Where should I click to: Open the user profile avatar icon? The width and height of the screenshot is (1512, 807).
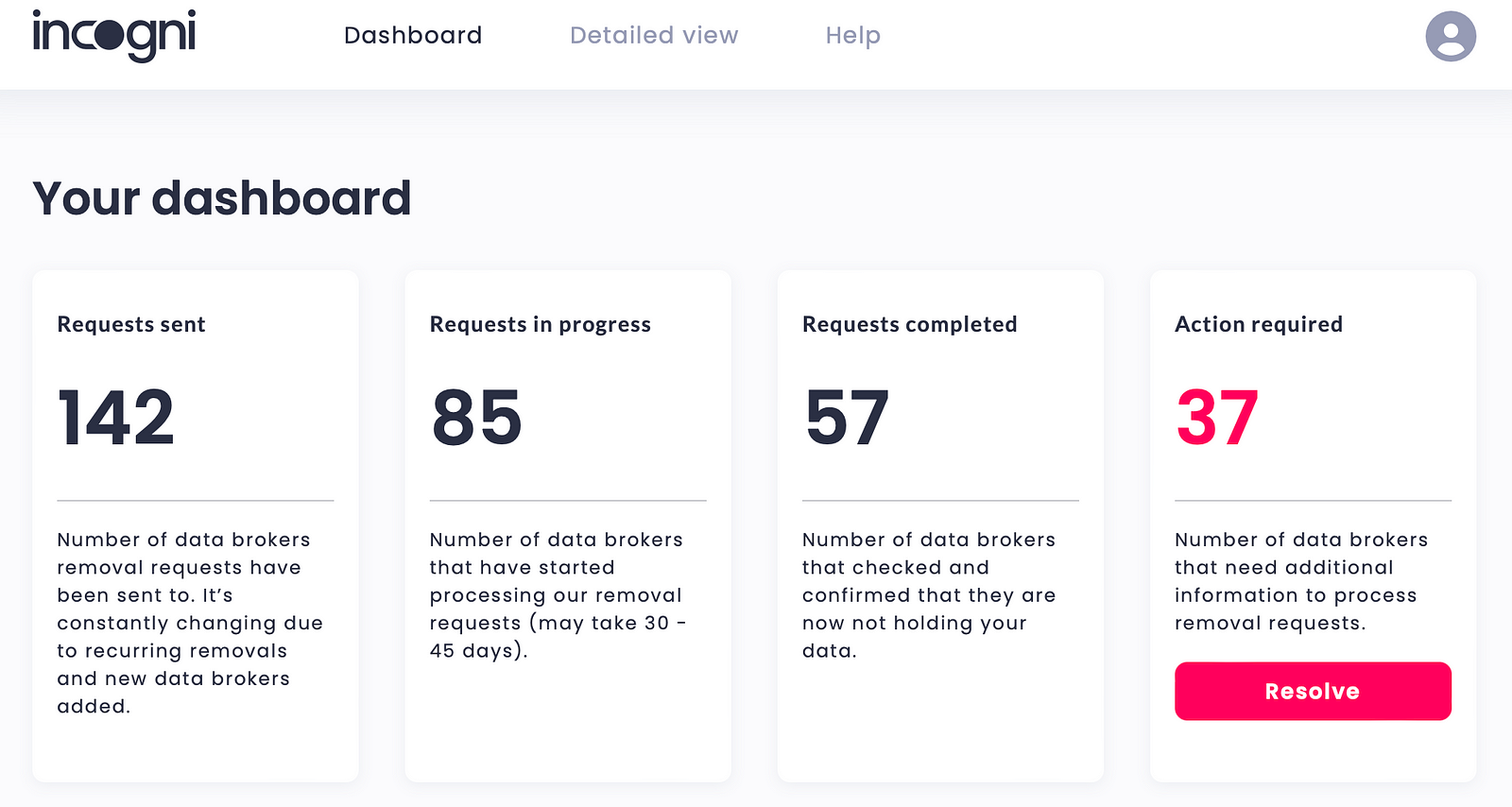1451,36
